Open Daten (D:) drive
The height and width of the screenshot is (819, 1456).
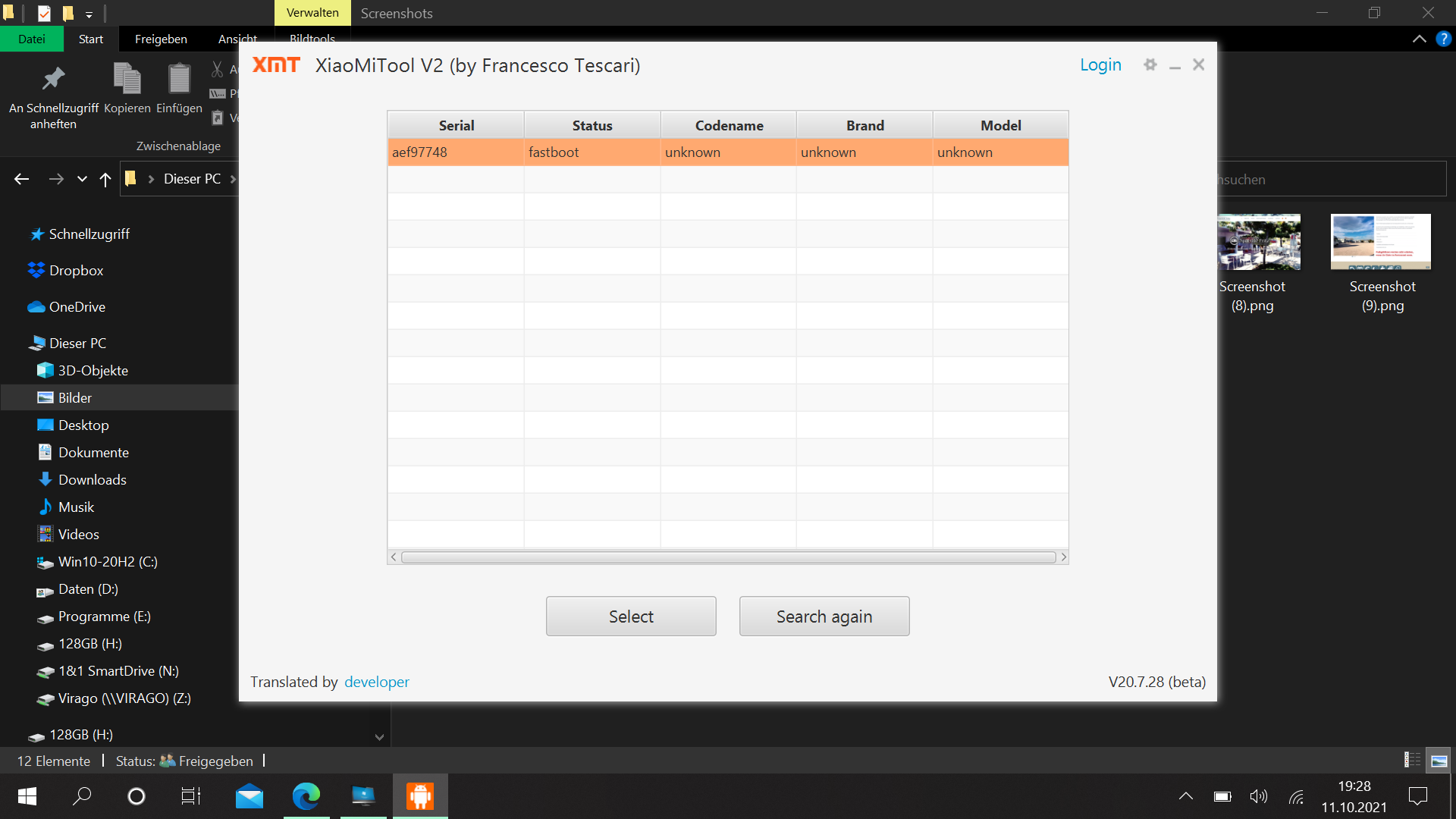(x=88, y=589)
